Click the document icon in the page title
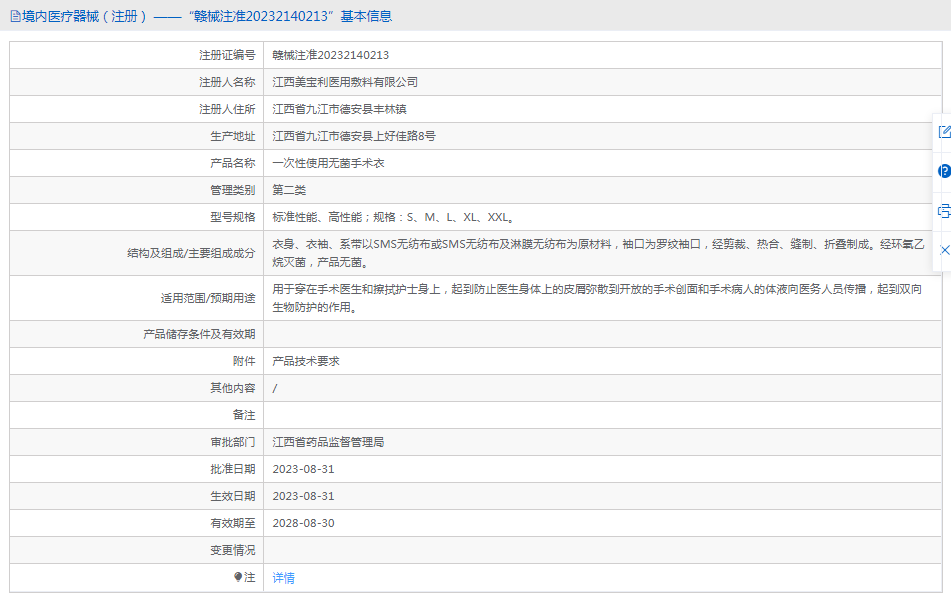Screen dimensions: 951x596 pyautogui.click(x=15, y=16)
